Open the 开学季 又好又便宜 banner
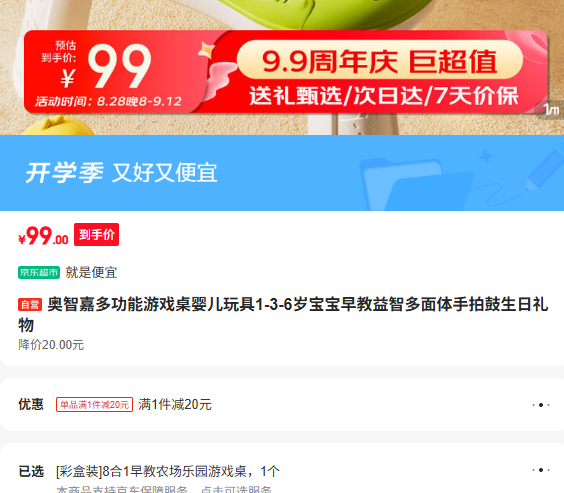The image size is (564, 493). pos(282,173)
